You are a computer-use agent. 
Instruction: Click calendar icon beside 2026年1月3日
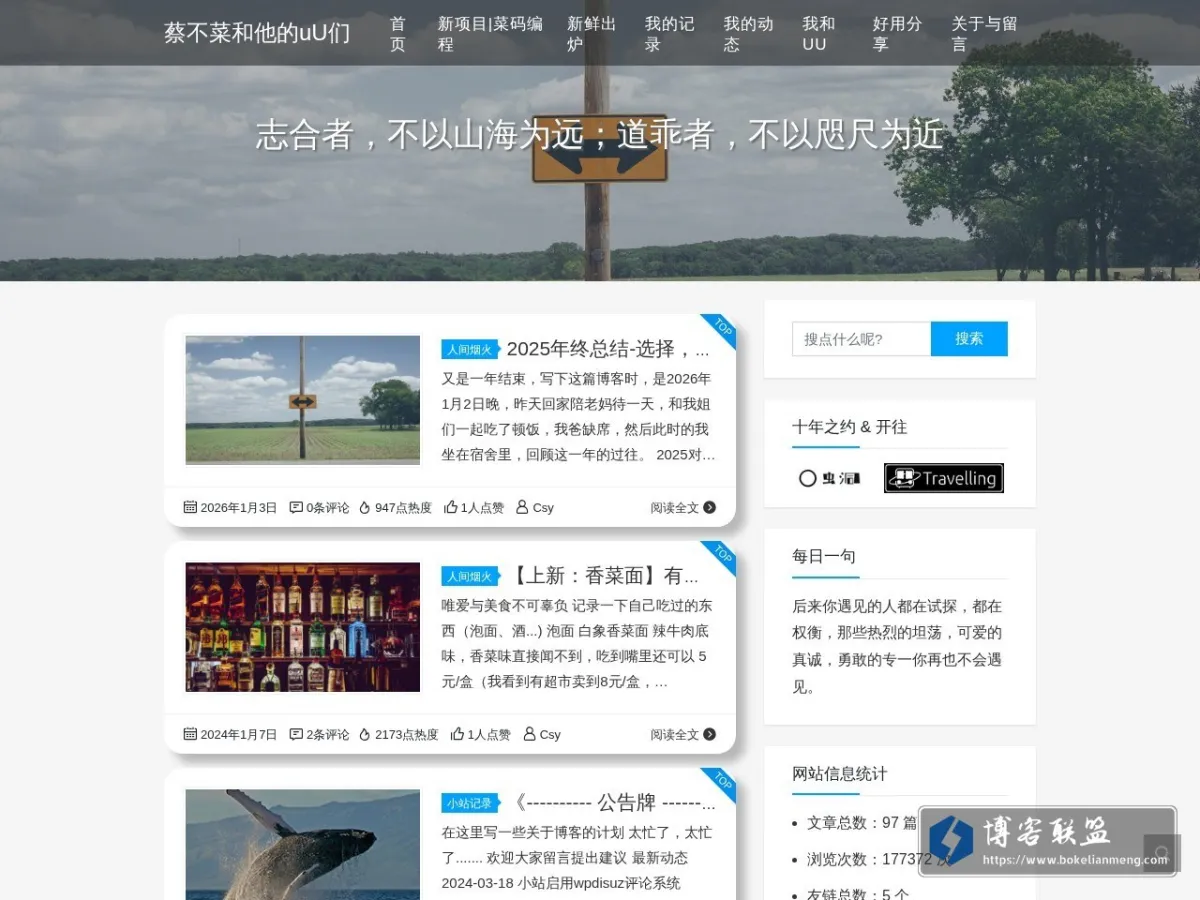click(190, 507)
